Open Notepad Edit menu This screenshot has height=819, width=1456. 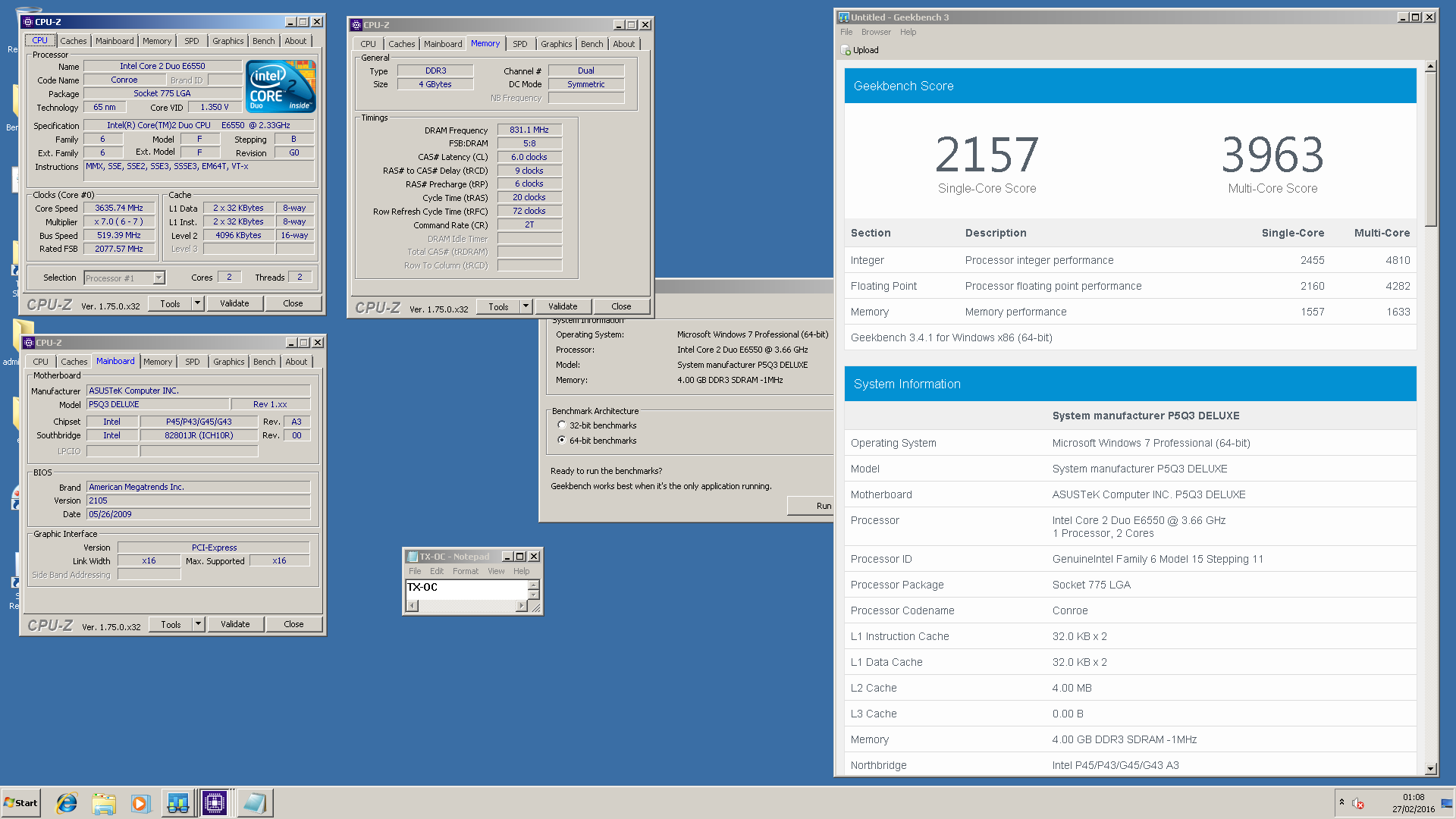pyautogui.click(x=437, y=571)
